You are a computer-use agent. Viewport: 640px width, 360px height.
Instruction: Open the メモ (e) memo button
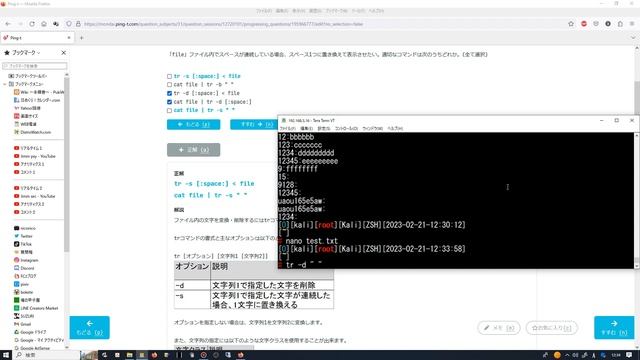point(499,328)
